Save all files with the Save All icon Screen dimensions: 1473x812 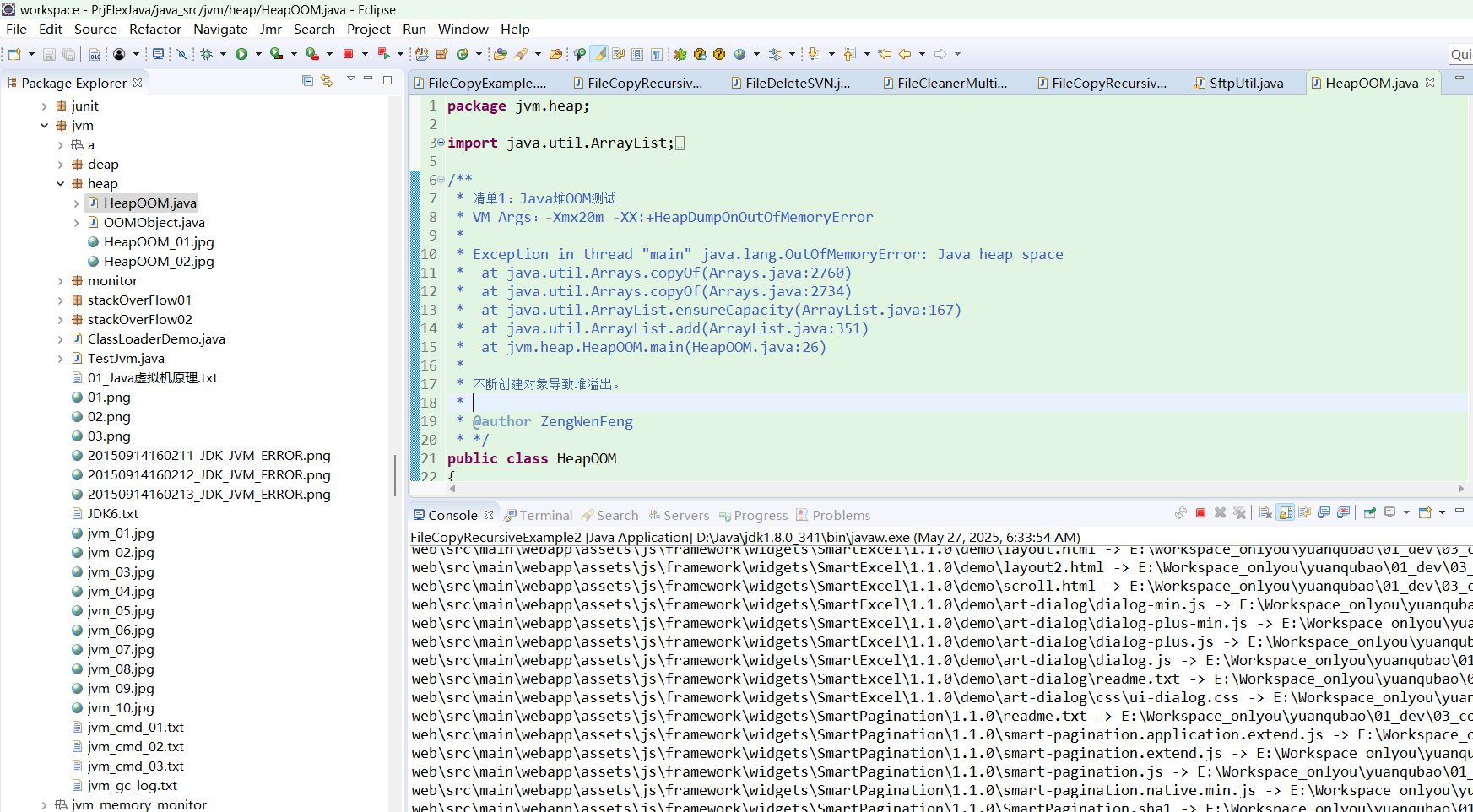click(x=69, y=54)
